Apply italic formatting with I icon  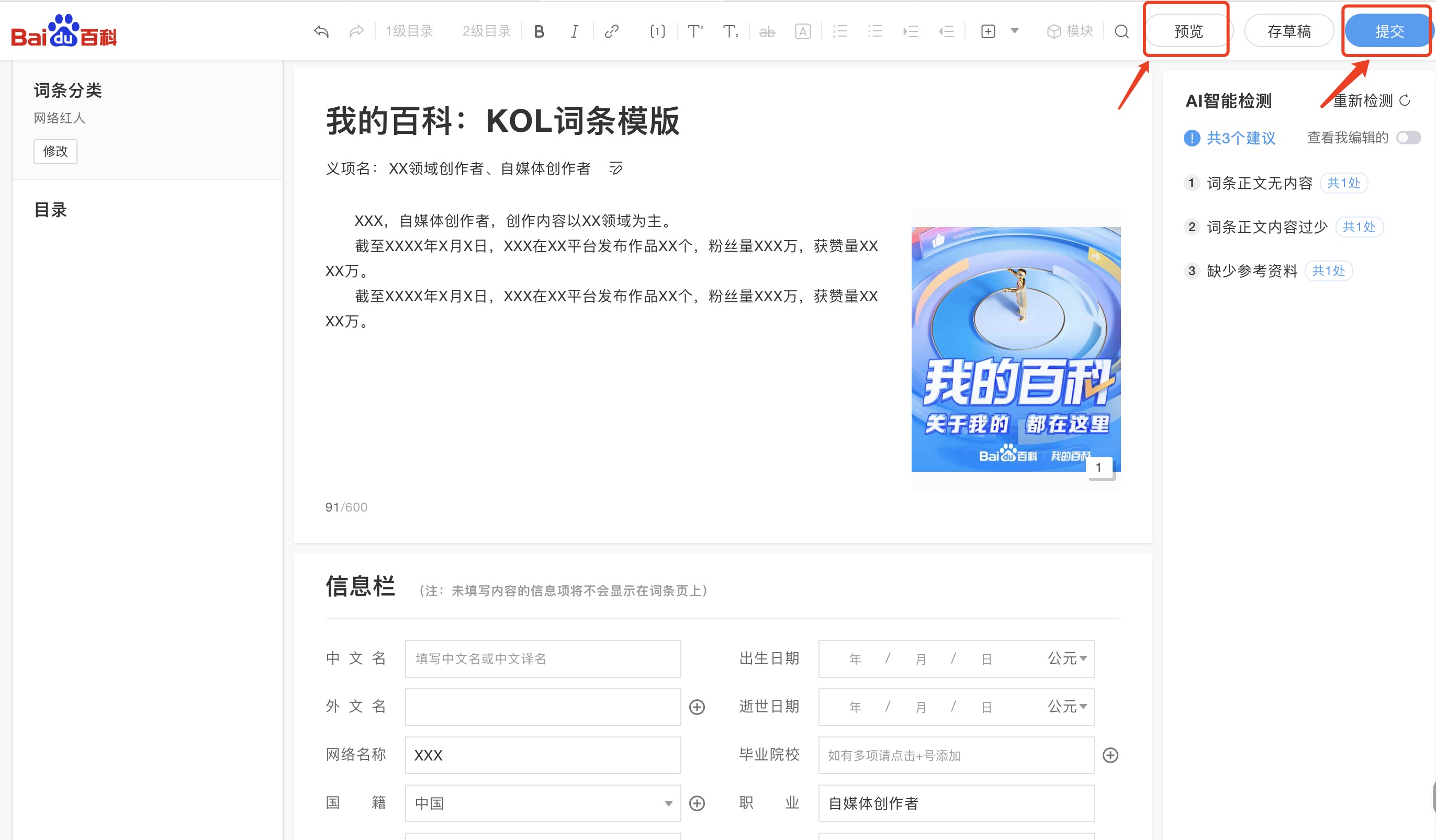click(x=575, y=31)
